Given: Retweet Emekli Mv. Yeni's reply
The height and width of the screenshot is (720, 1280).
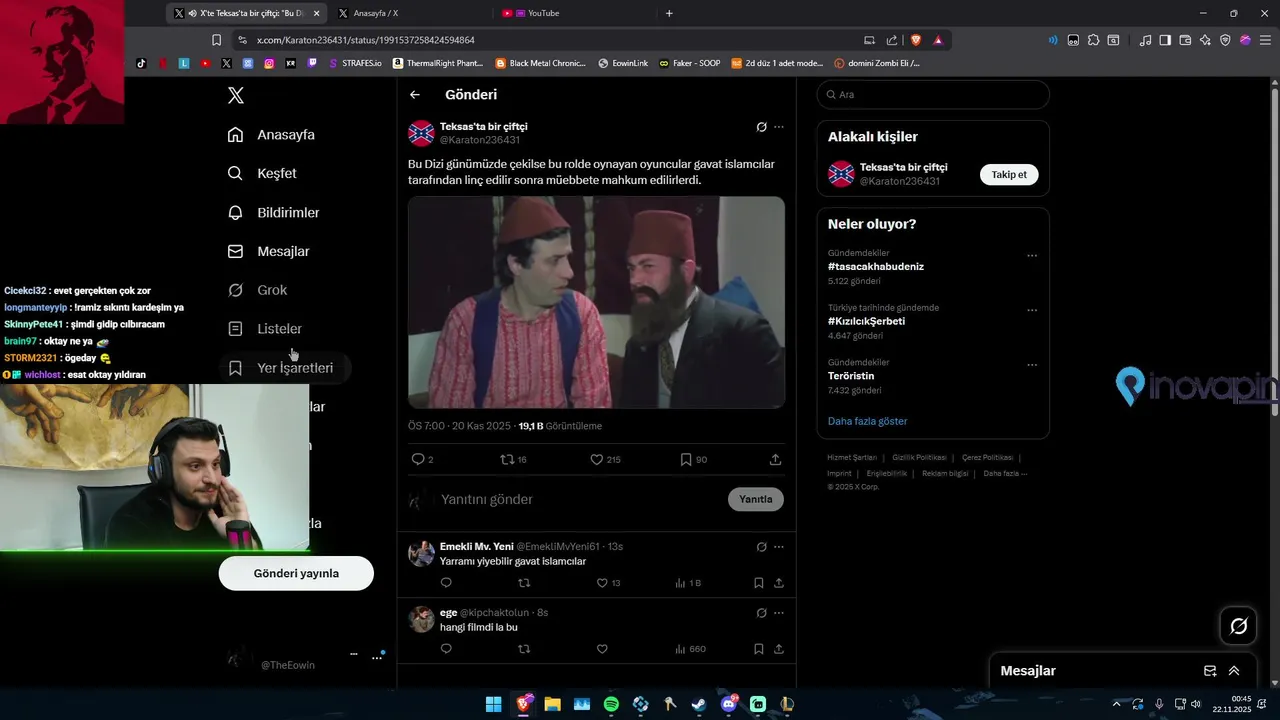Looking at the screenshot, I should (x=524, y=583).
